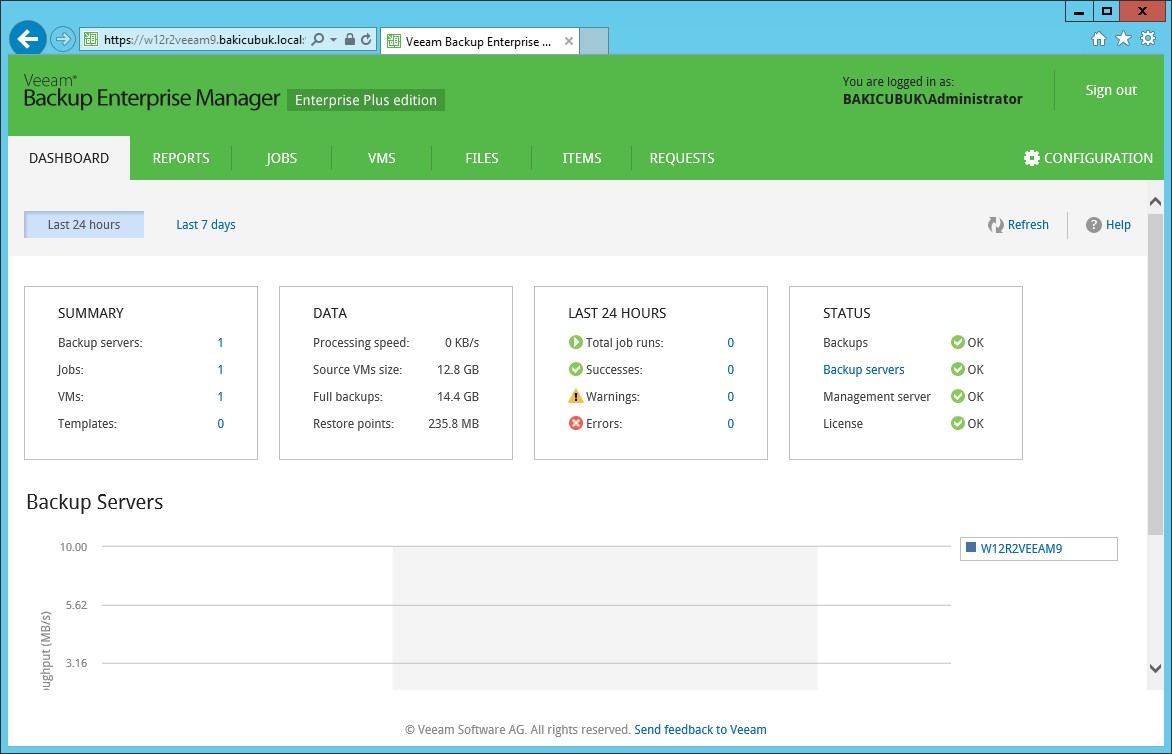
Task: Open the VMS tab
Action: pyautogui.click(x=381, y=158)
